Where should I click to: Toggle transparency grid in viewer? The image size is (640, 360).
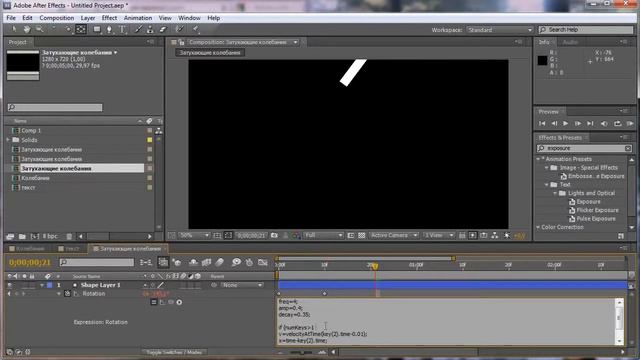362,236
